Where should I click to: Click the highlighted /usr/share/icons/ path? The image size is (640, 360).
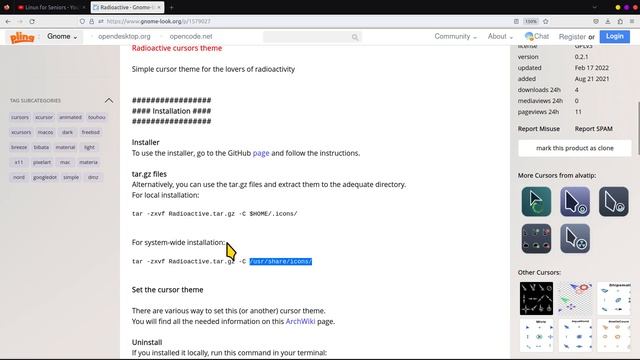click(281, 261)
